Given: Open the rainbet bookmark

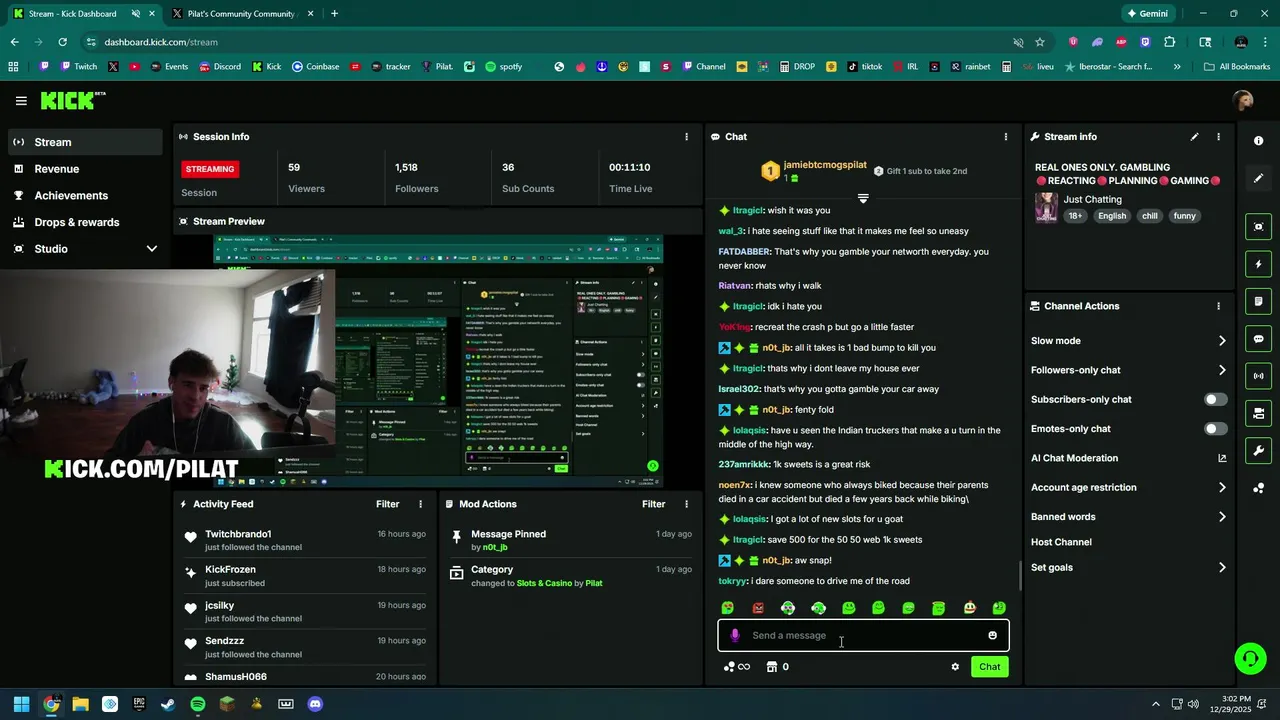Looking at the screenshot, I should pyautogui.click(x=970, y=67).
